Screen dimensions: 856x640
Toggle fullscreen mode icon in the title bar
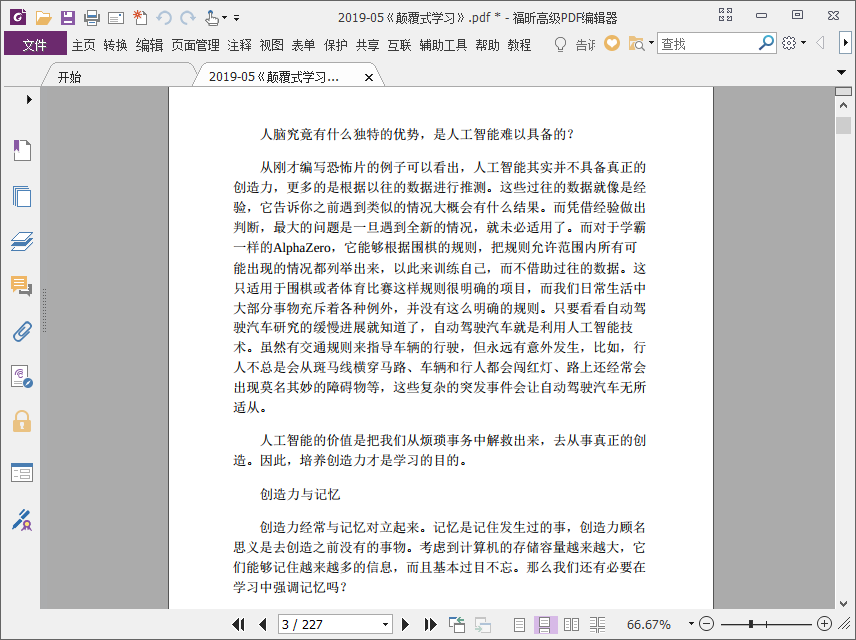pyautogui.click(x=725, y=15)
